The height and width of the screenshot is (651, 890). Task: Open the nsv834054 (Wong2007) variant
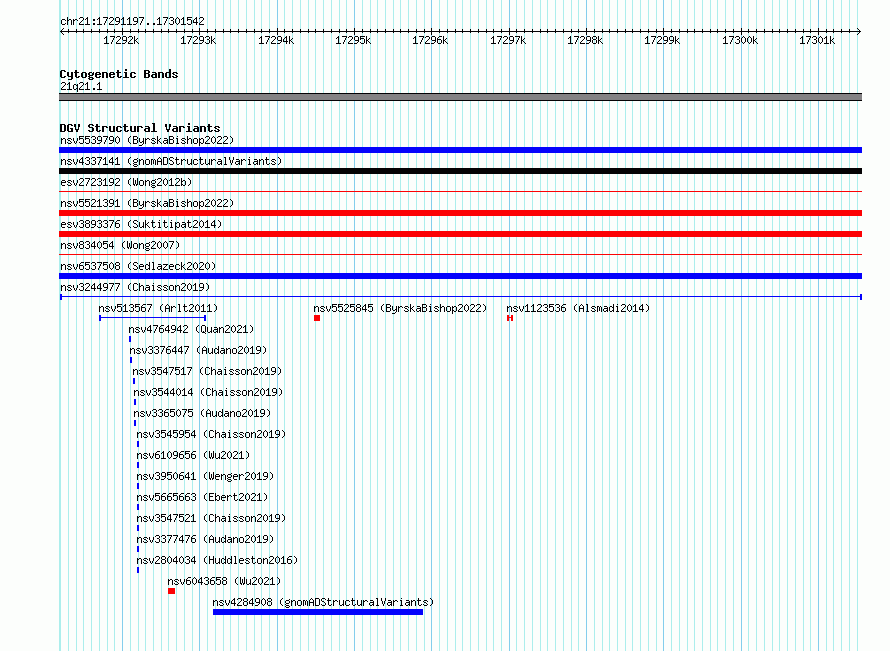coord(120,245)
